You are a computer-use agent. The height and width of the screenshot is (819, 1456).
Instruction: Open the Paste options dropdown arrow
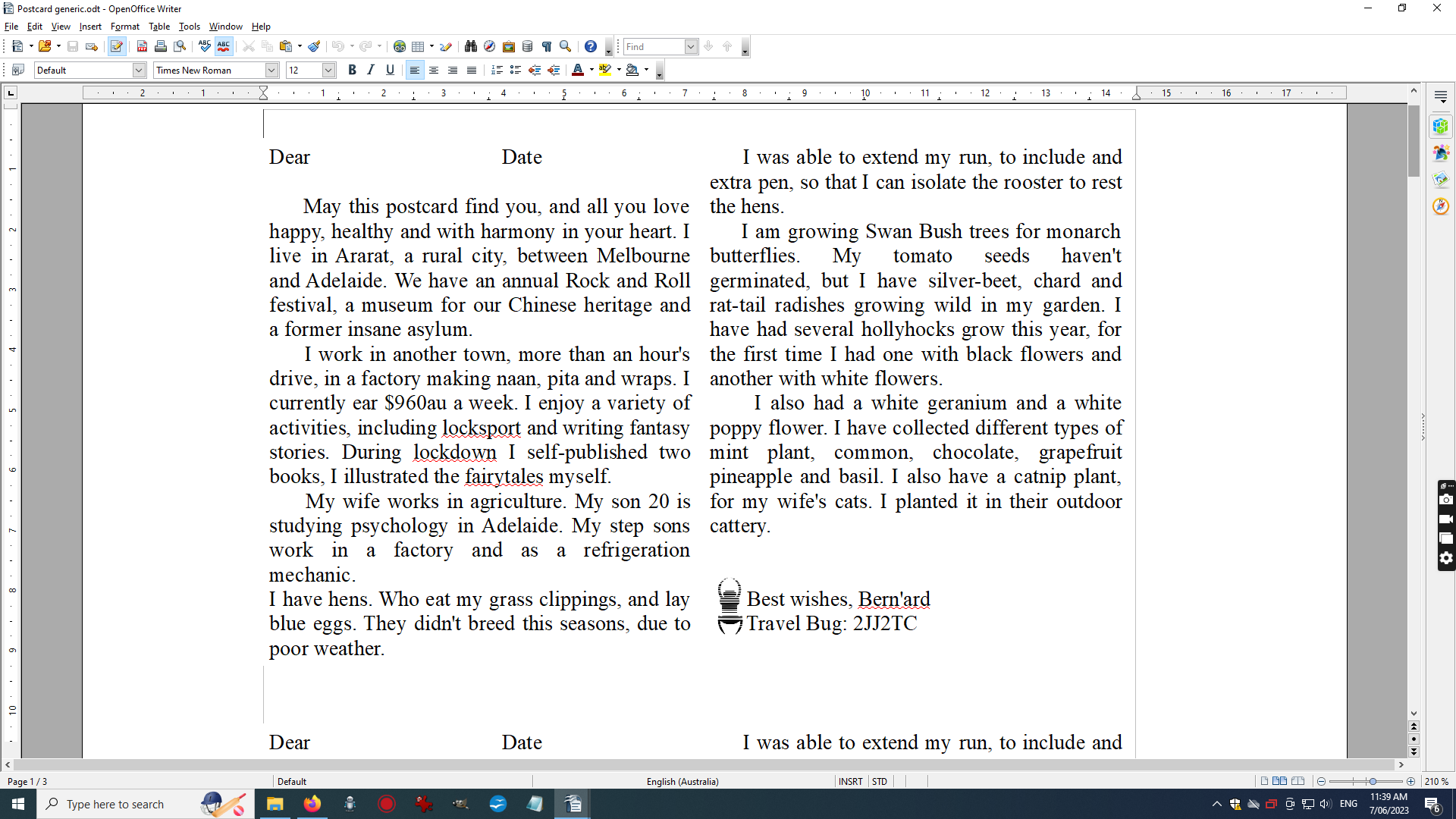(x=300, y=46)
